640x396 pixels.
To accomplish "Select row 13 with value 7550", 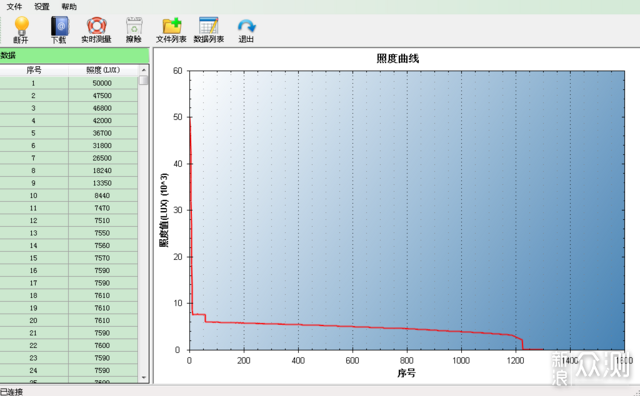I will point(69,233).
